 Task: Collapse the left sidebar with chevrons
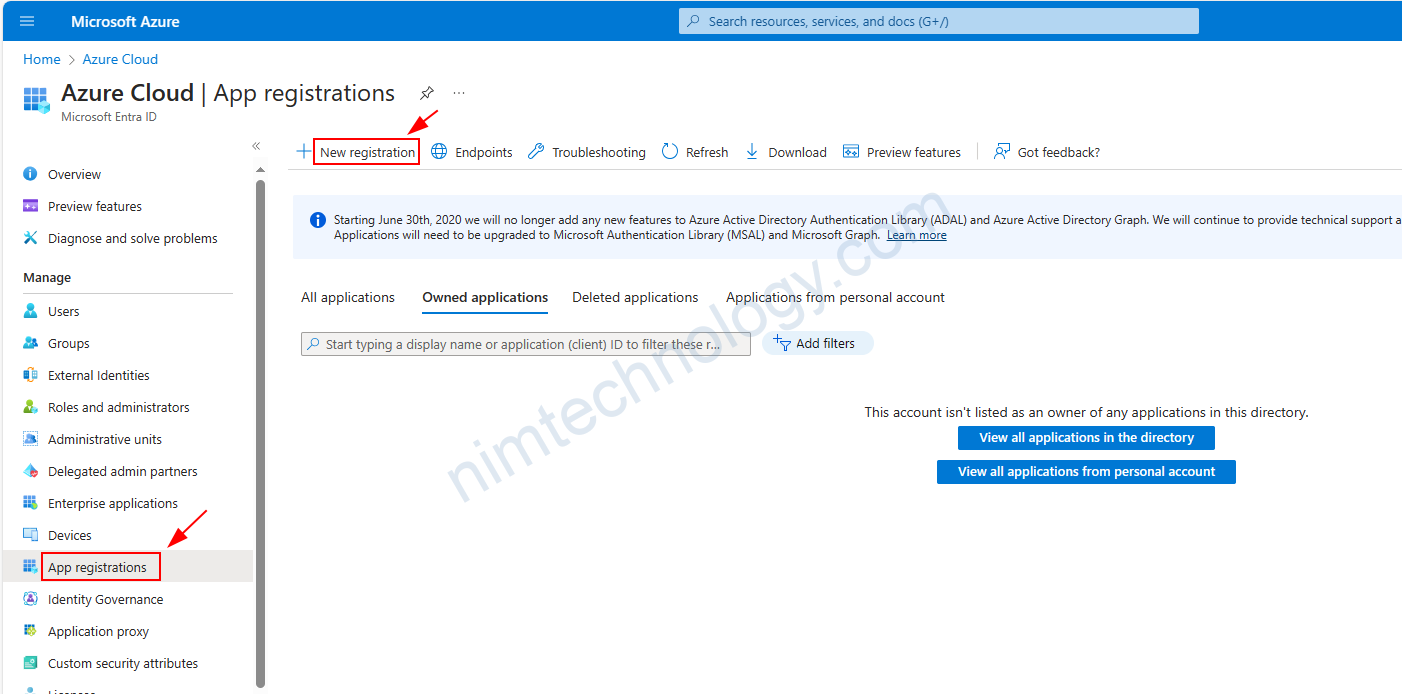[x=256, y=146]
